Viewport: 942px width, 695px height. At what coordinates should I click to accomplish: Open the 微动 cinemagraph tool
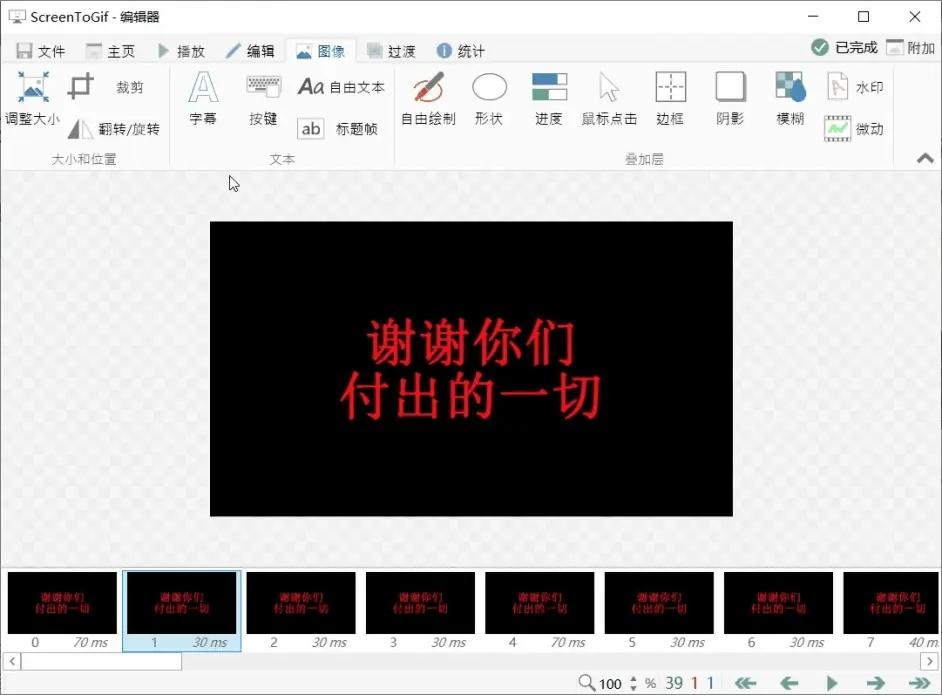pos(854,129)
